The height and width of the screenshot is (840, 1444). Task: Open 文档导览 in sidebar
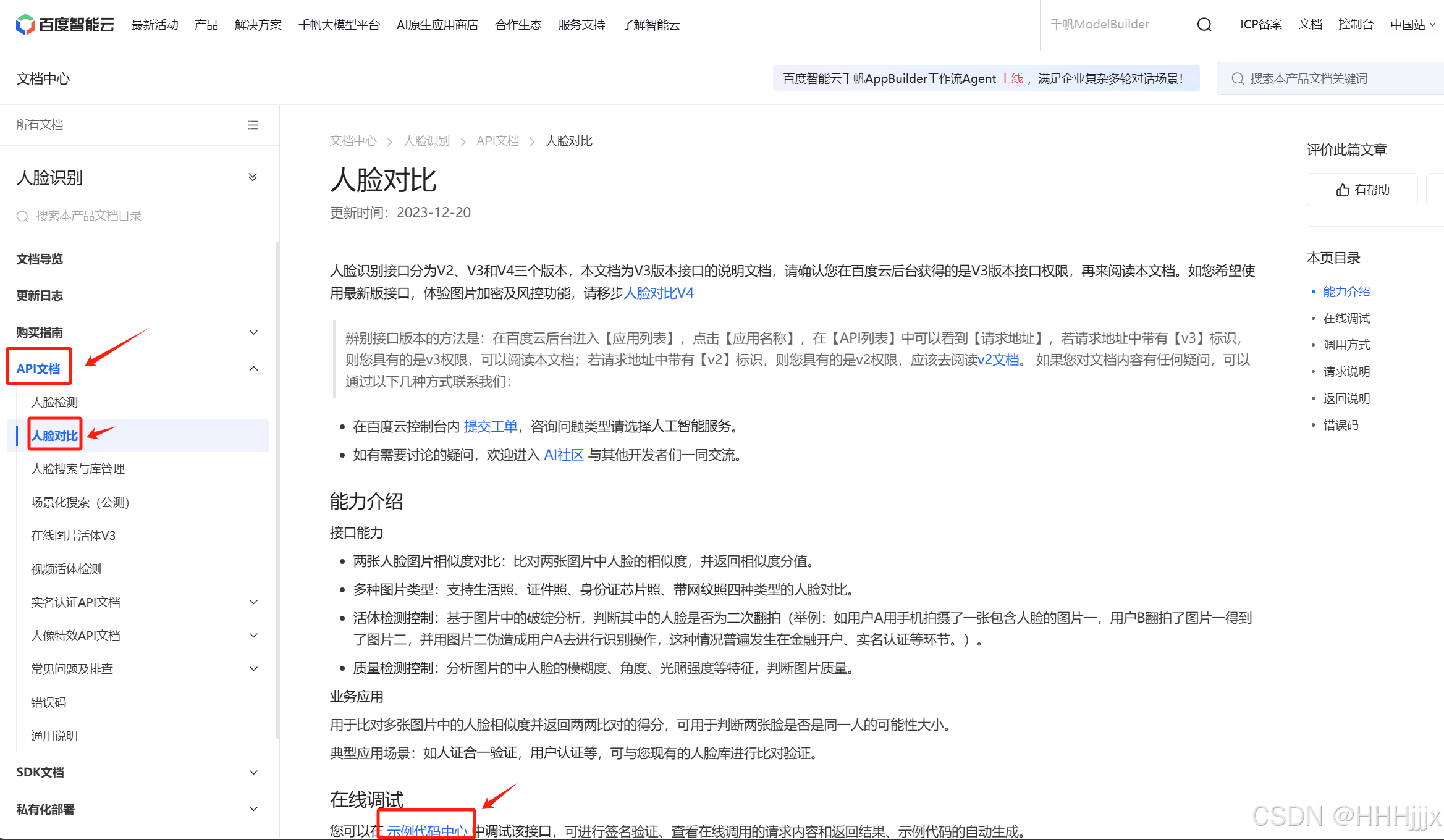coord(40,259)
